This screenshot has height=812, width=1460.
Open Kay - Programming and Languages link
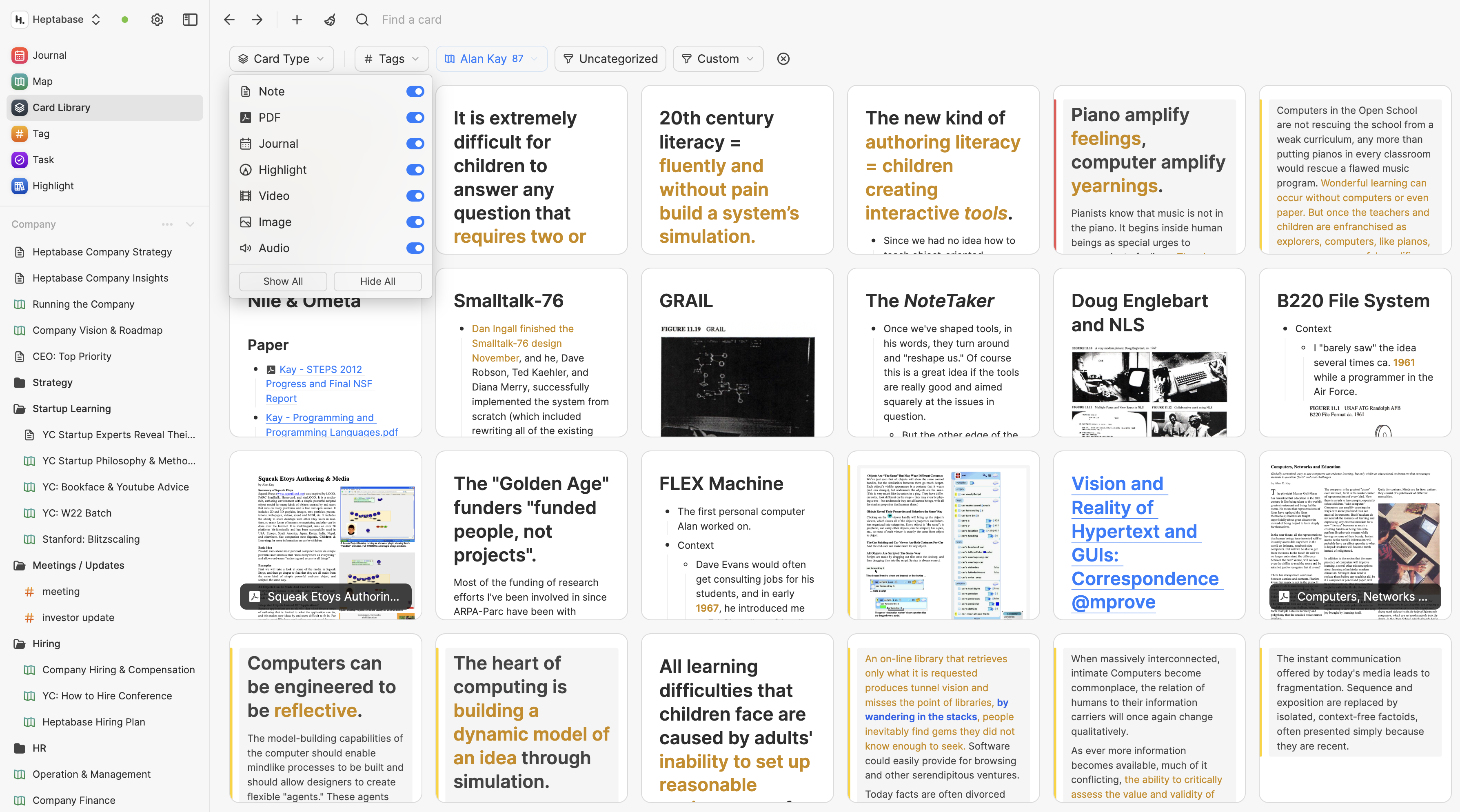332,424
